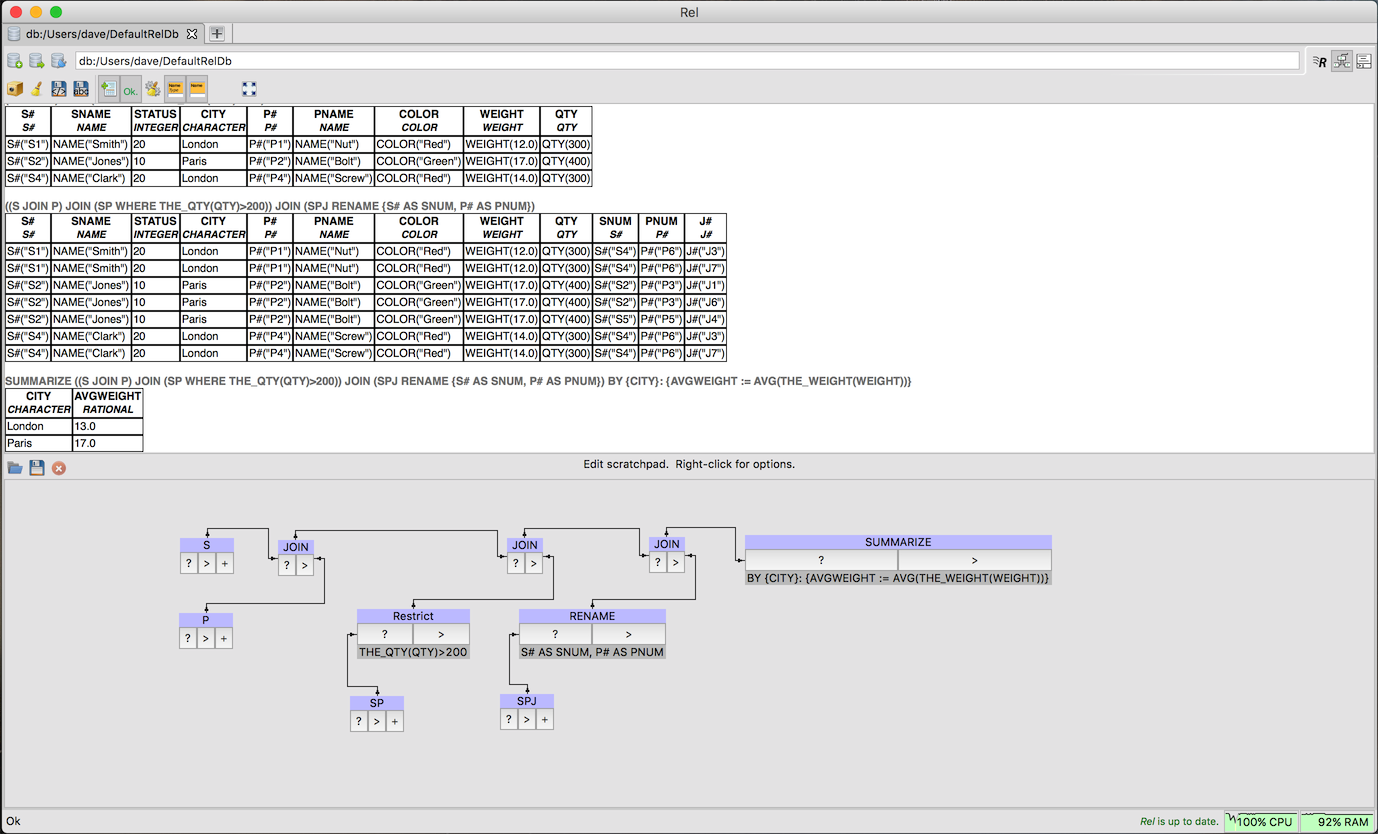The height and width of the screenshot is (834, 1378).
Task: Click the blue floppy disk save icon
Action: pyautogui.click(x=37, y=467)
